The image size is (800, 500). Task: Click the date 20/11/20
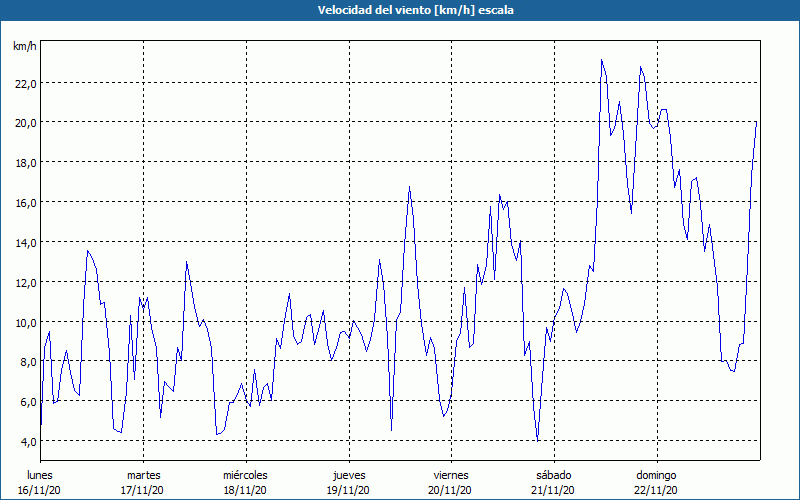451,490
